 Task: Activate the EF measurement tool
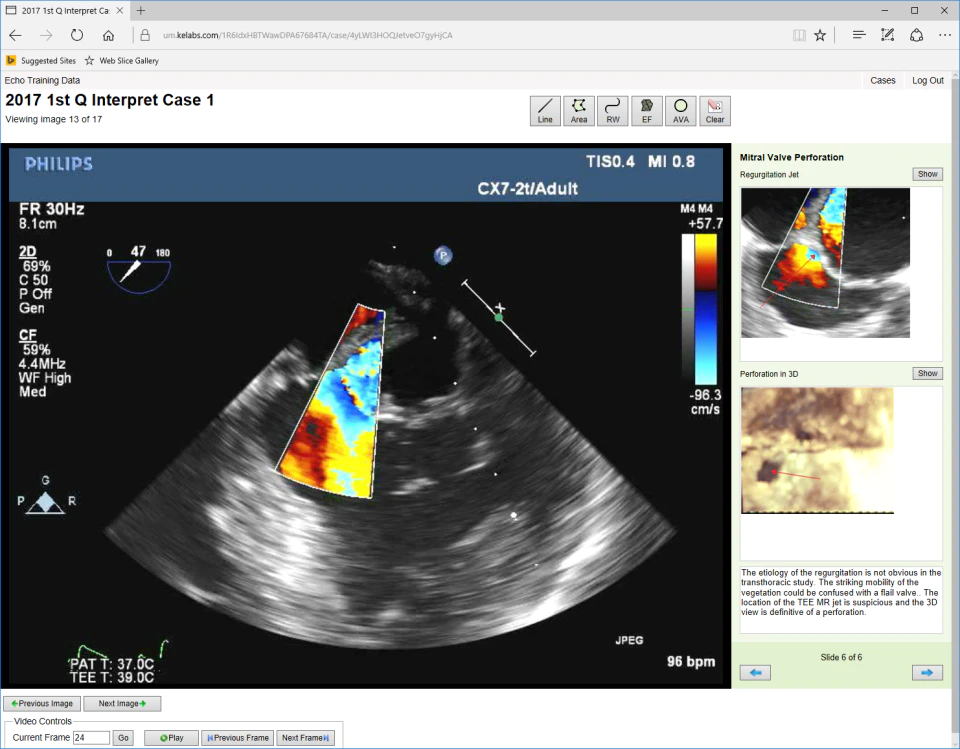pyautogui.click(x=647, y=111)
